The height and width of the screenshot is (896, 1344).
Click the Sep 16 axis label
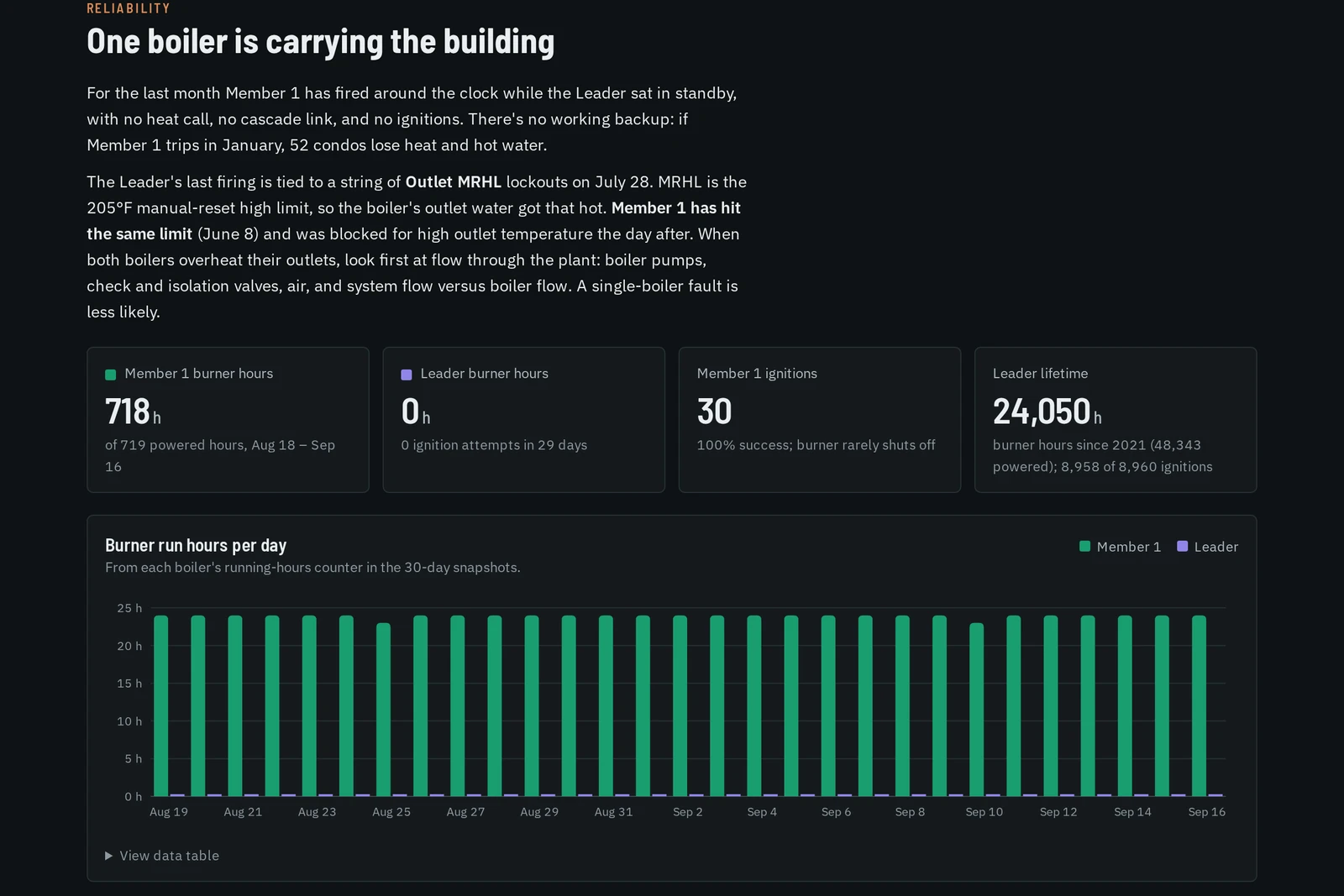[1206, 812]
